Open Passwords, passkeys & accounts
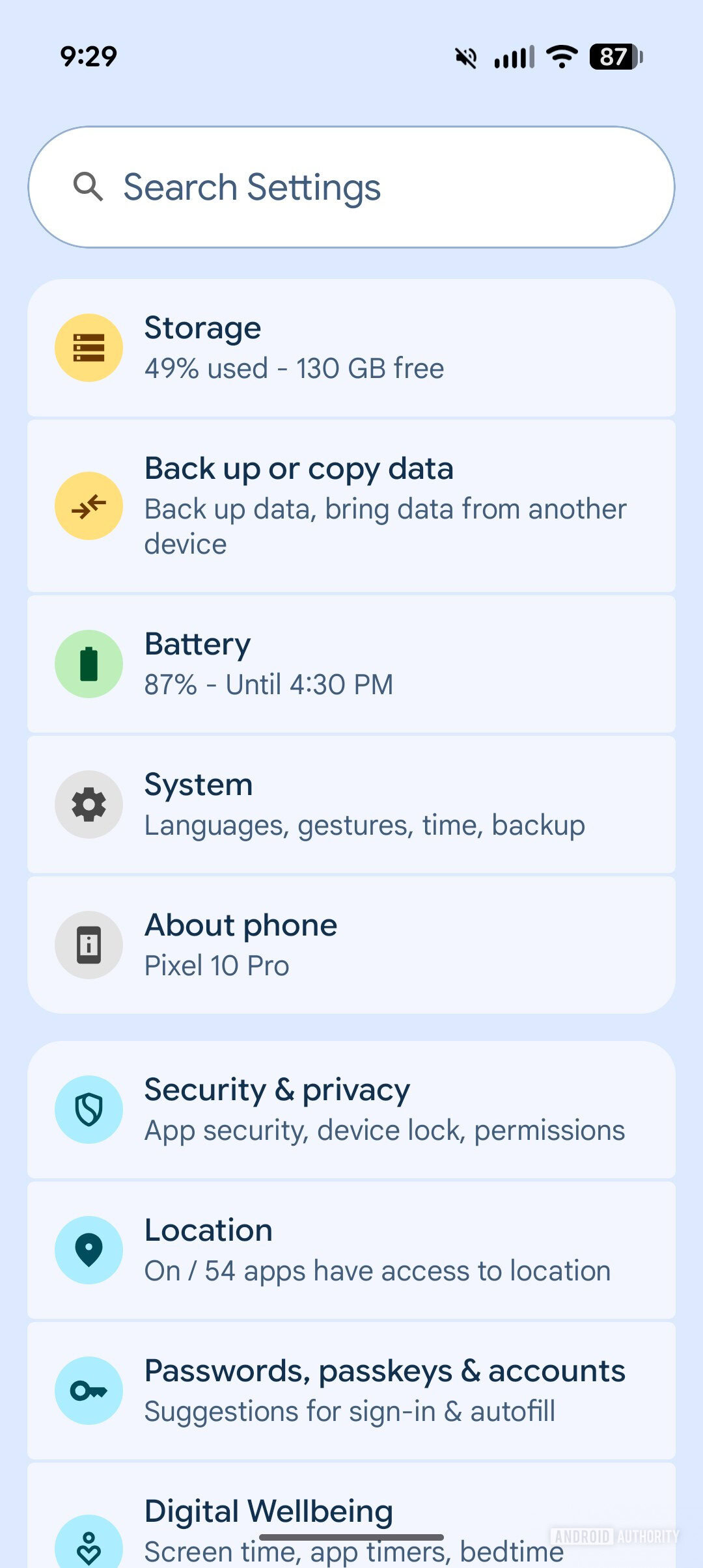Screen dimensions: 703x1568 (x=351, y=1390)
